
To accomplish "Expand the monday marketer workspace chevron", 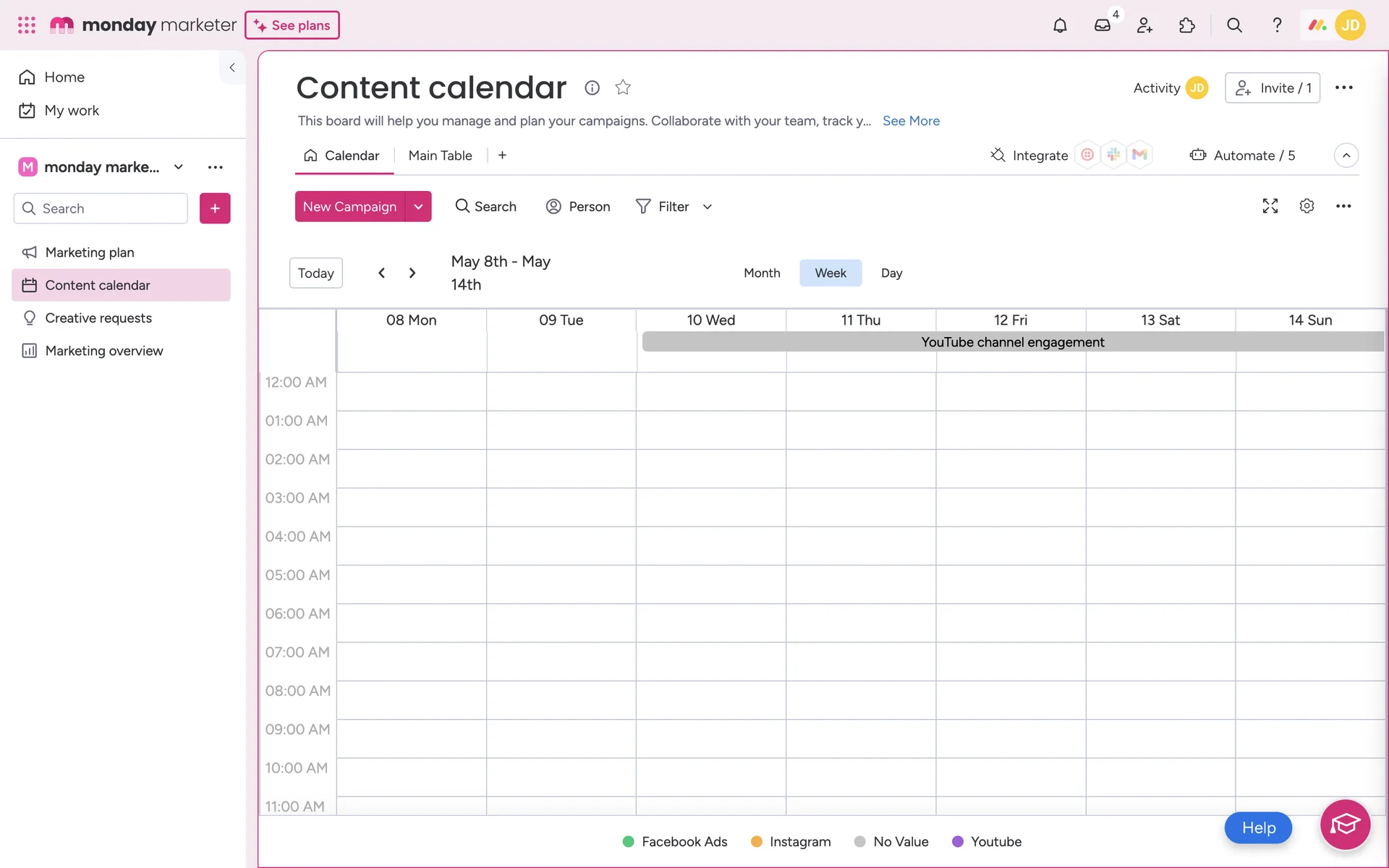I will pos(179,167).
